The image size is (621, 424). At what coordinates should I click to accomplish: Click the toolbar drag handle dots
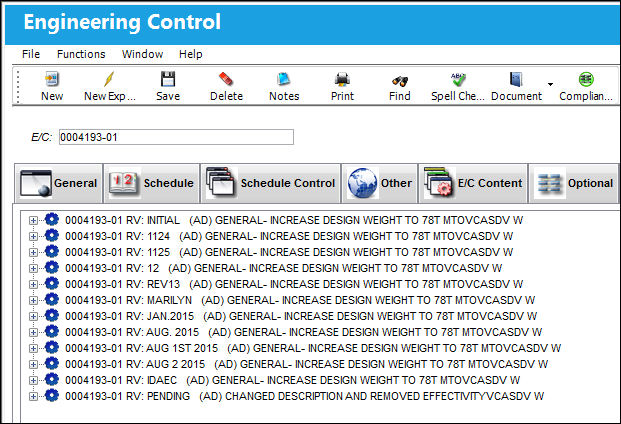click(x=18, y=87)
